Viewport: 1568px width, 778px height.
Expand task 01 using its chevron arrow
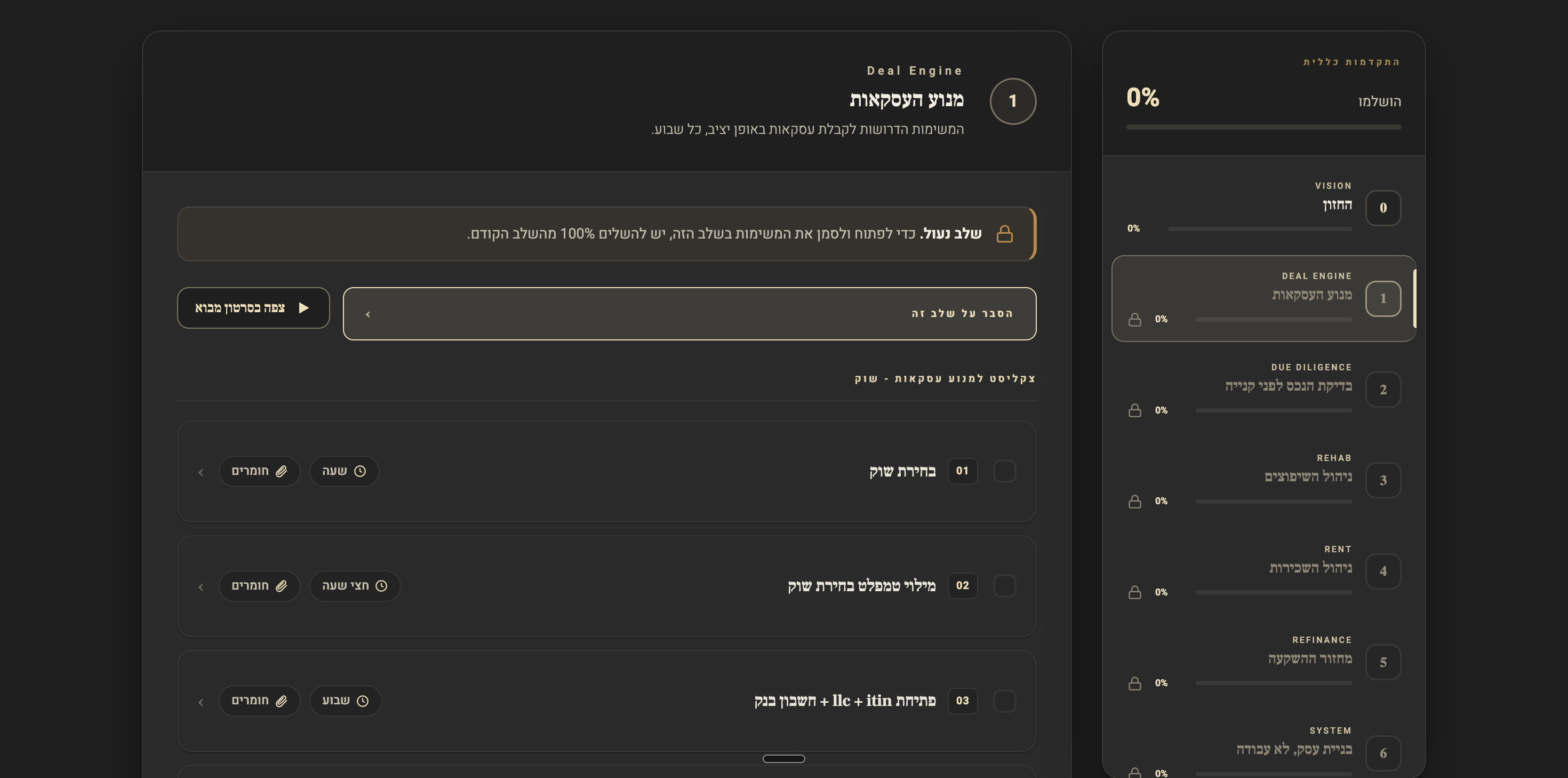201,472
